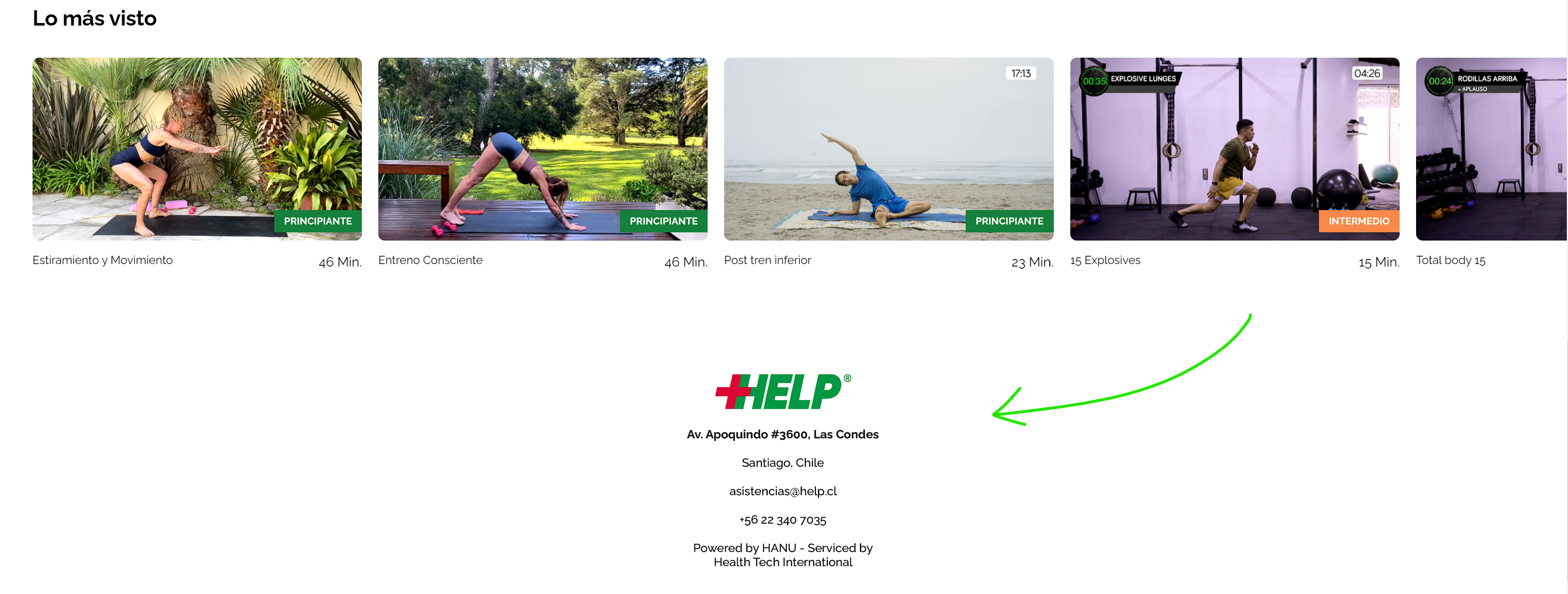Open the 15 Explosives workout thumbnail
Screen dimensions: 1568x594
tap(1234, 149)
